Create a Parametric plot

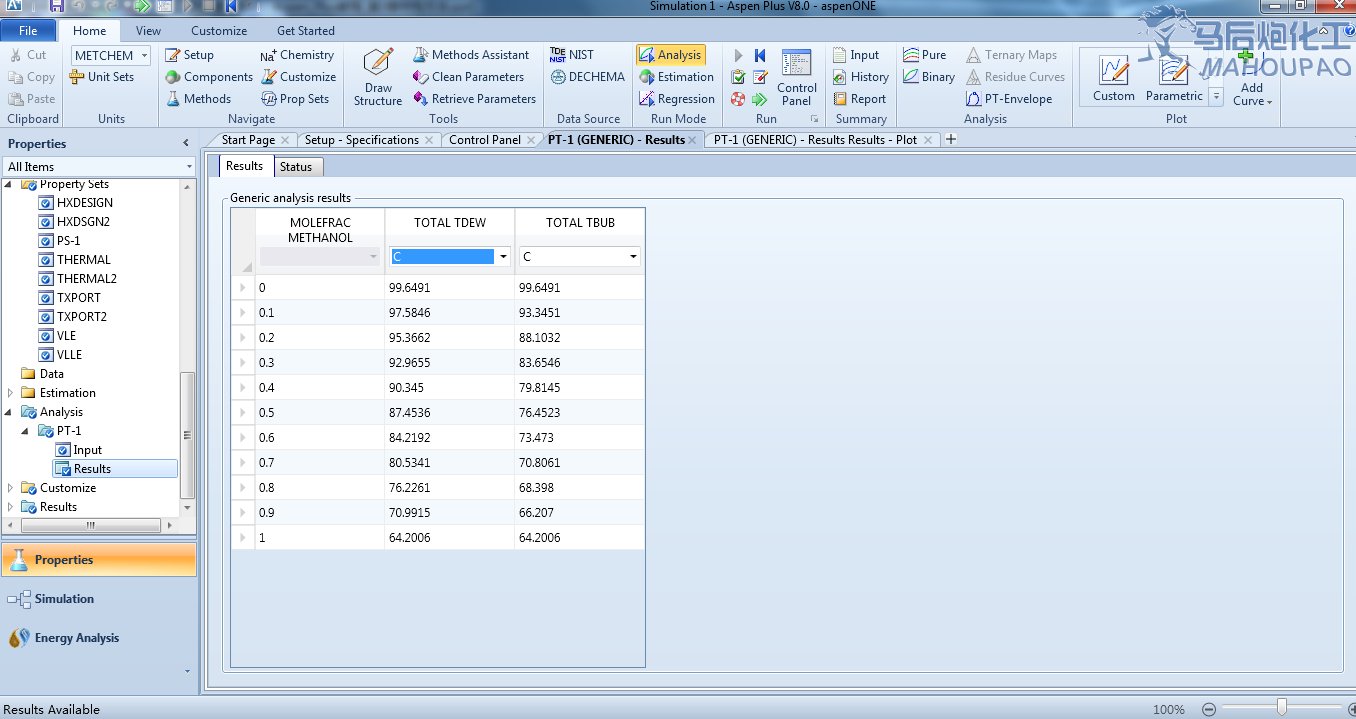pos(1174,78)
